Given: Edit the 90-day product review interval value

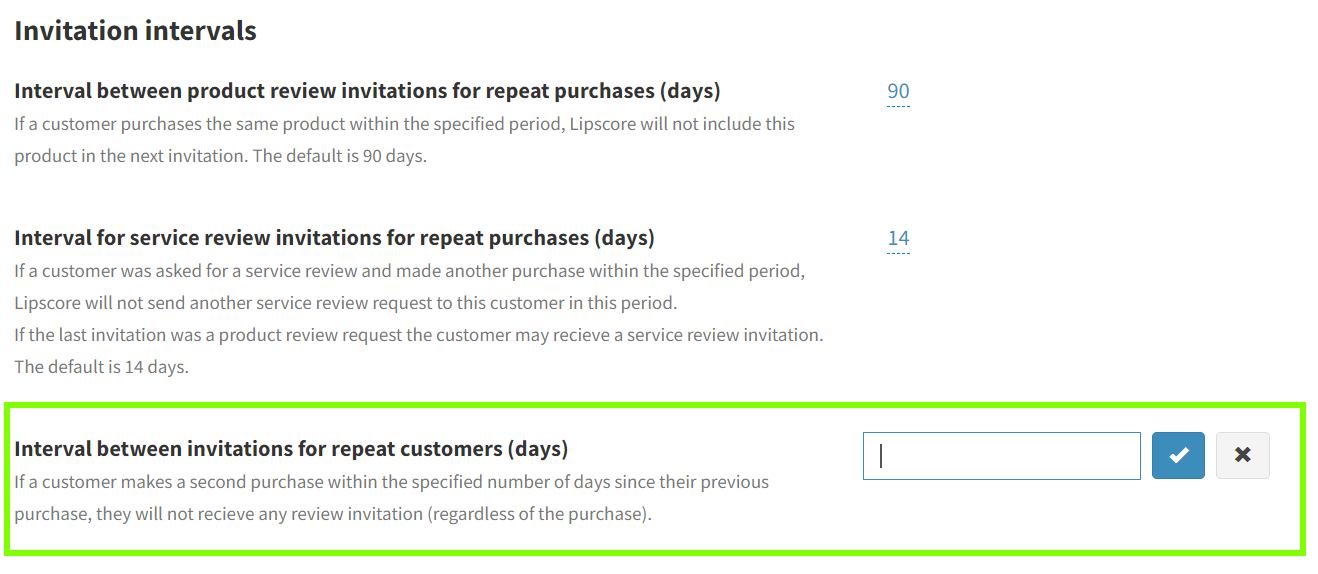Looking at the screenshot, I should (898, 92).
